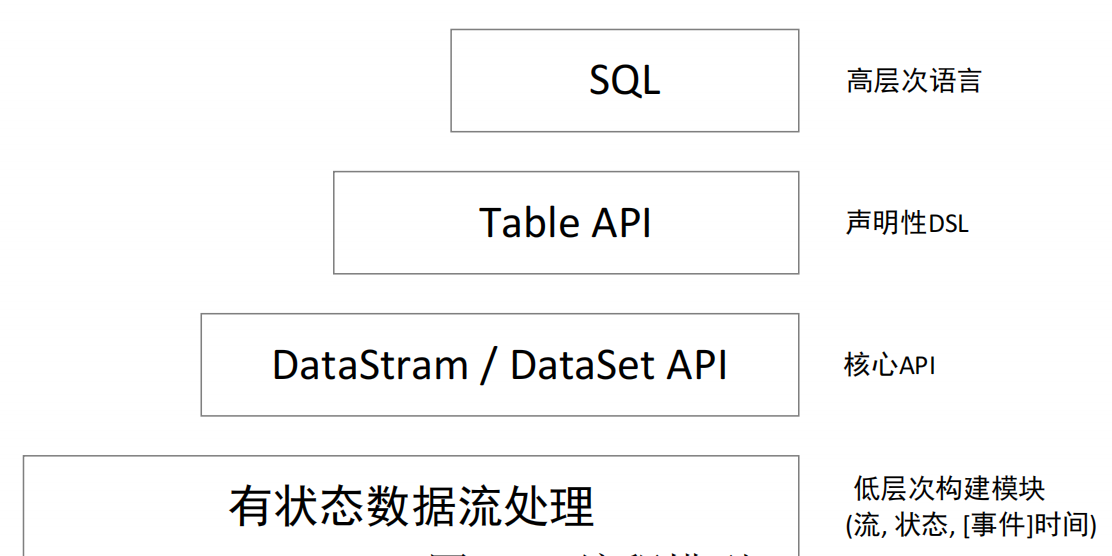Click "API" in the 核心API label
This screenshot has height=556, width=1112.
[x=917, y=366]
